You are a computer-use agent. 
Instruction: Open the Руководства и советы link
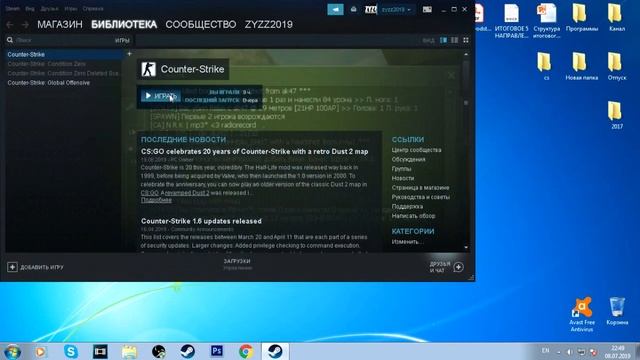pyautogui.click(x=420, y=197)
